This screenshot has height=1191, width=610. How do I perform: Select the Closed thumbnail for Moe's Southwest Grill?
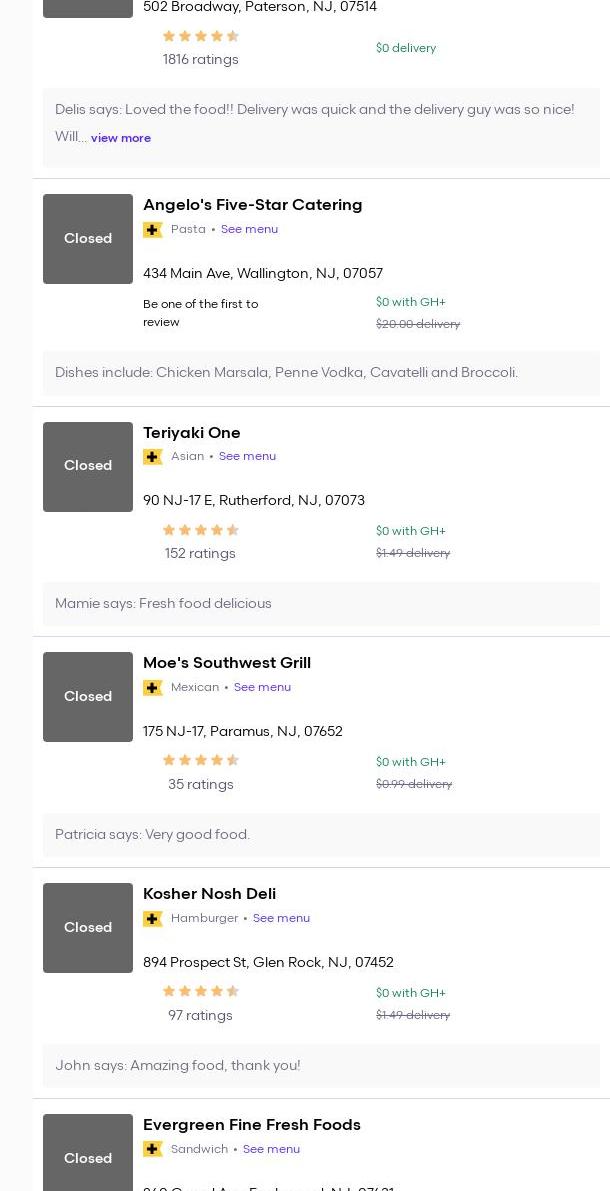click(x=88, y=697)
